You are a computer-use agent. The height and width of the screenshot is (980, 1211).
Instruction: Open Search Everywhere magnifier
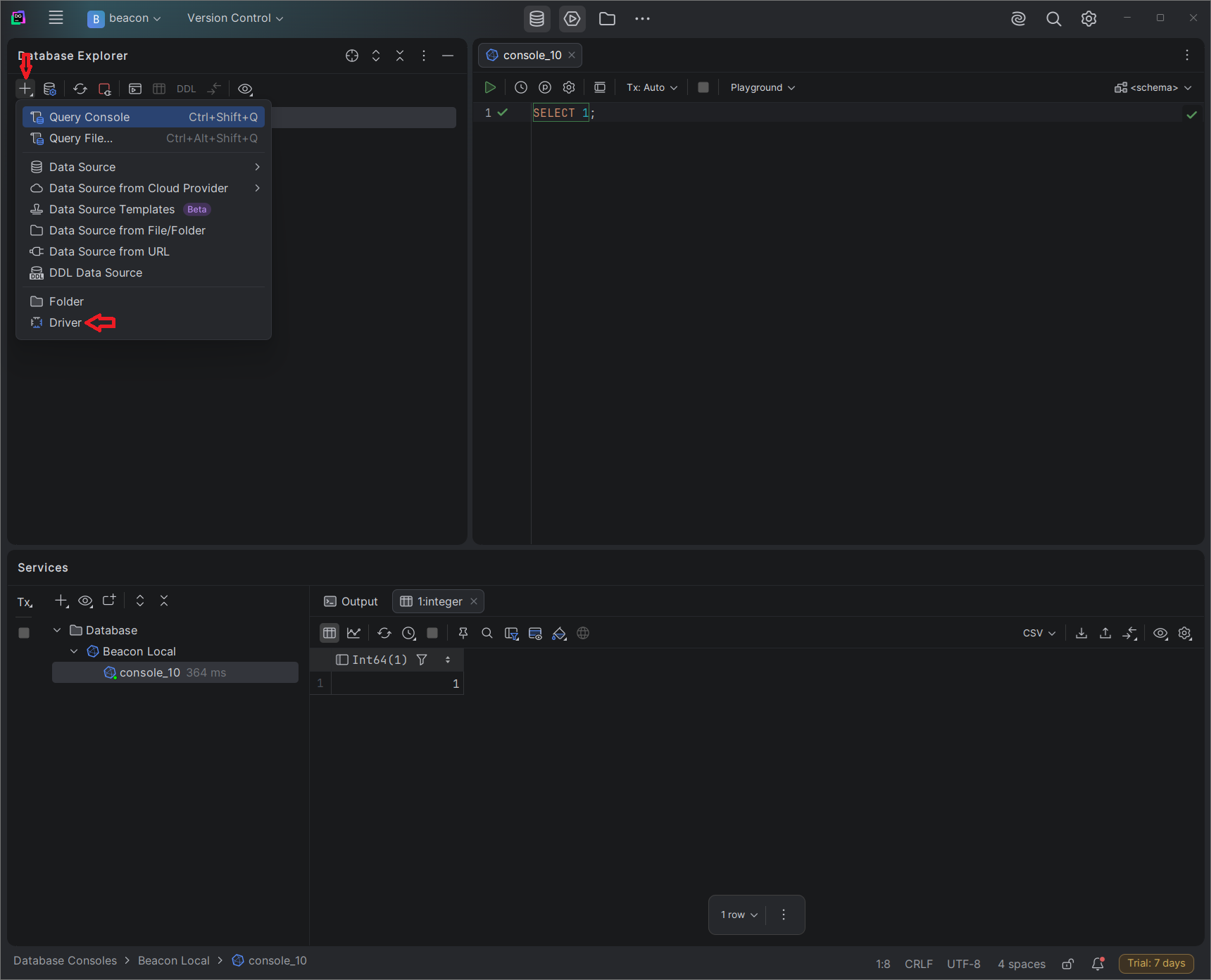coord(1053,19)
